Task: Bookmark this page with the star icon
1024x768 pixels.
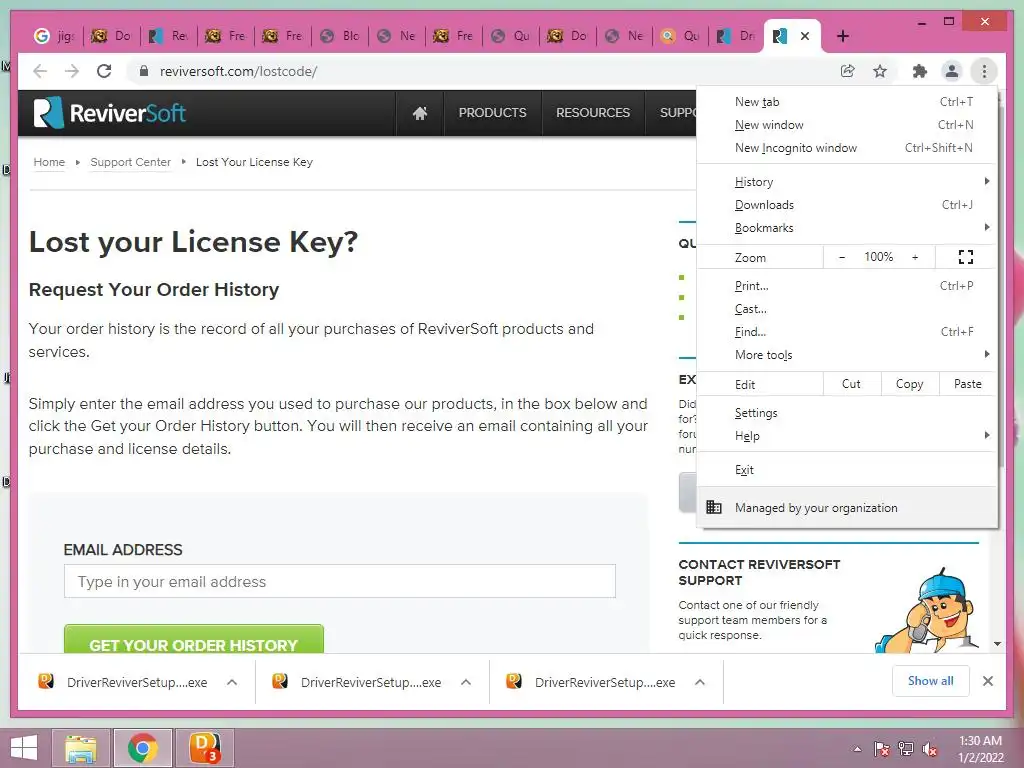Action: coord(880,71)
